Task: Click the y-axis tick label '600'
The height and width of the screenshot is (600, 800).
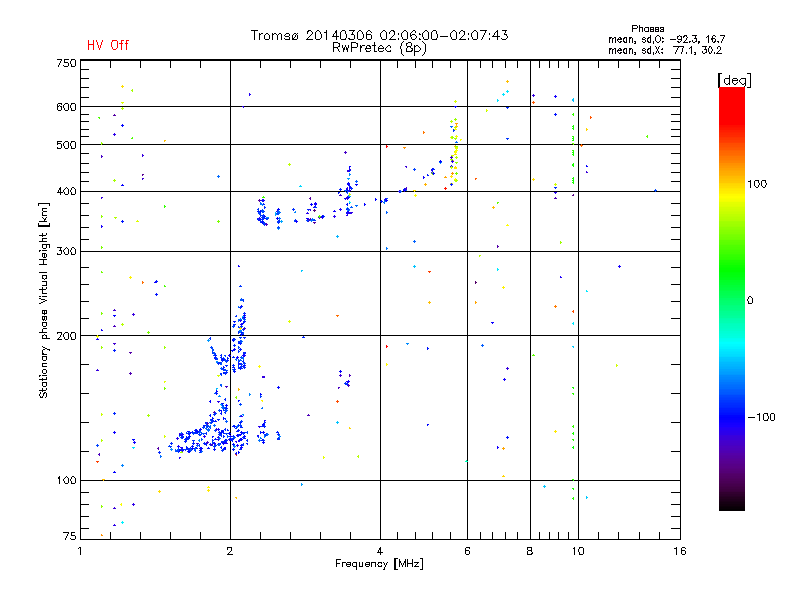Action: 66,107
